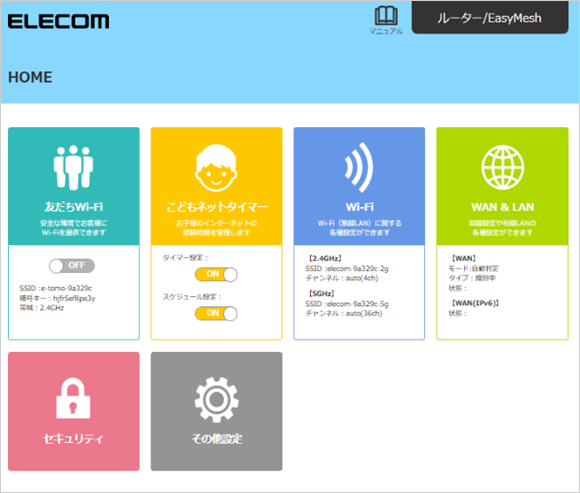The height and width of the screenshot is (493, 580).
Task: Click the Wi-Fi signal waves icon
Action: (x=359, y=168)
